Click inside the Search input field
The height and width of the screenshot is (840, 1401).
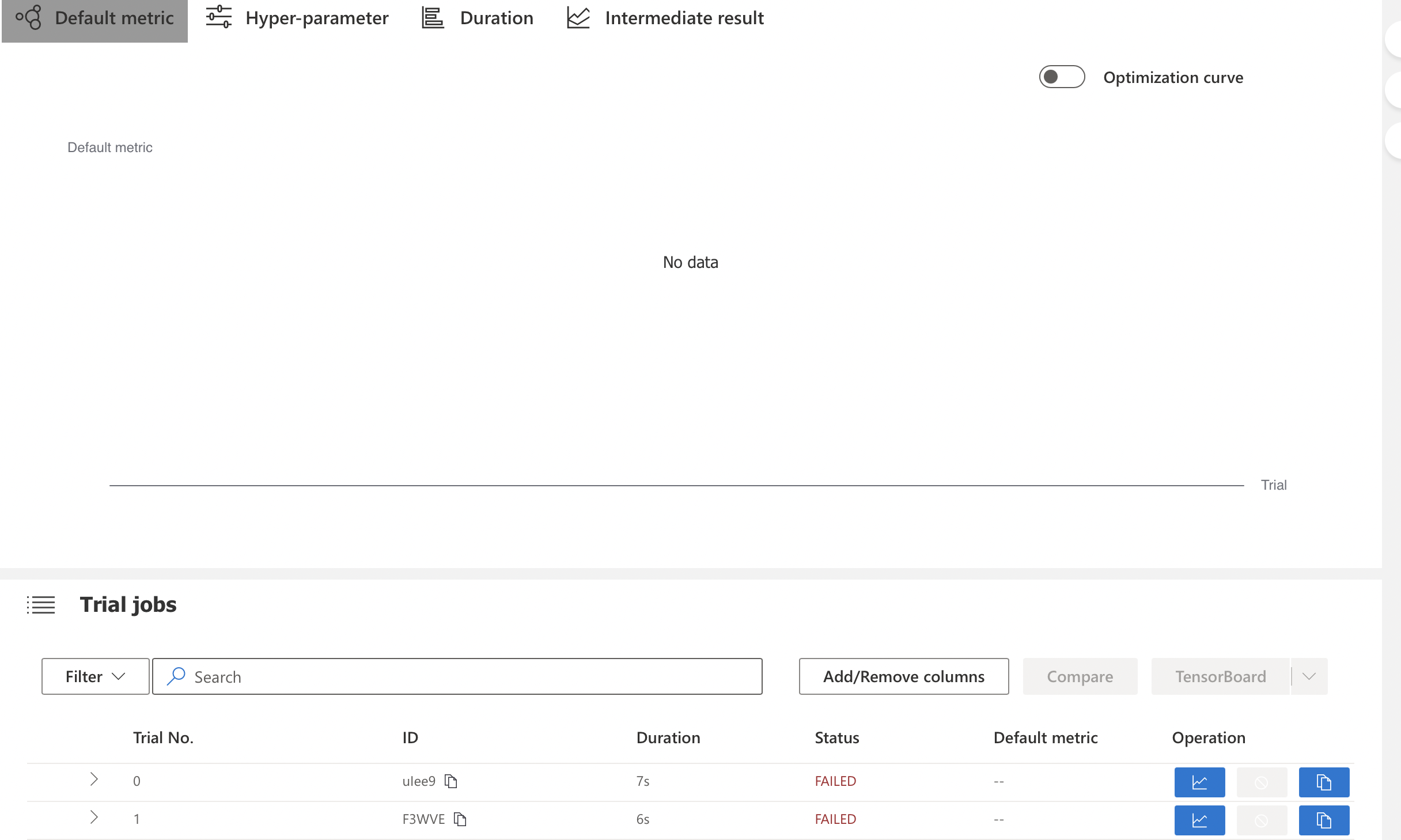403,676
